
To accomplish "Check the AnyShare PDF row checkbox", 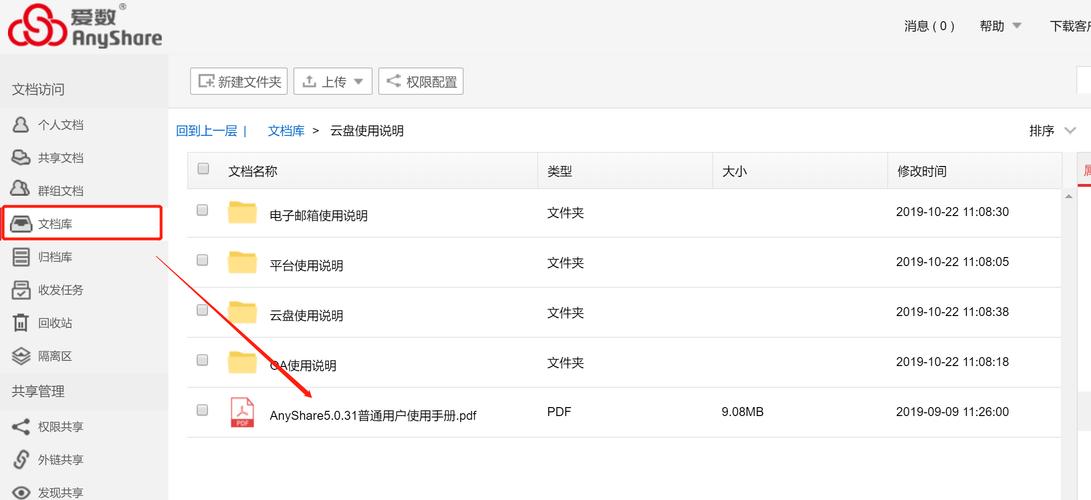I will [x=202, y=410].
